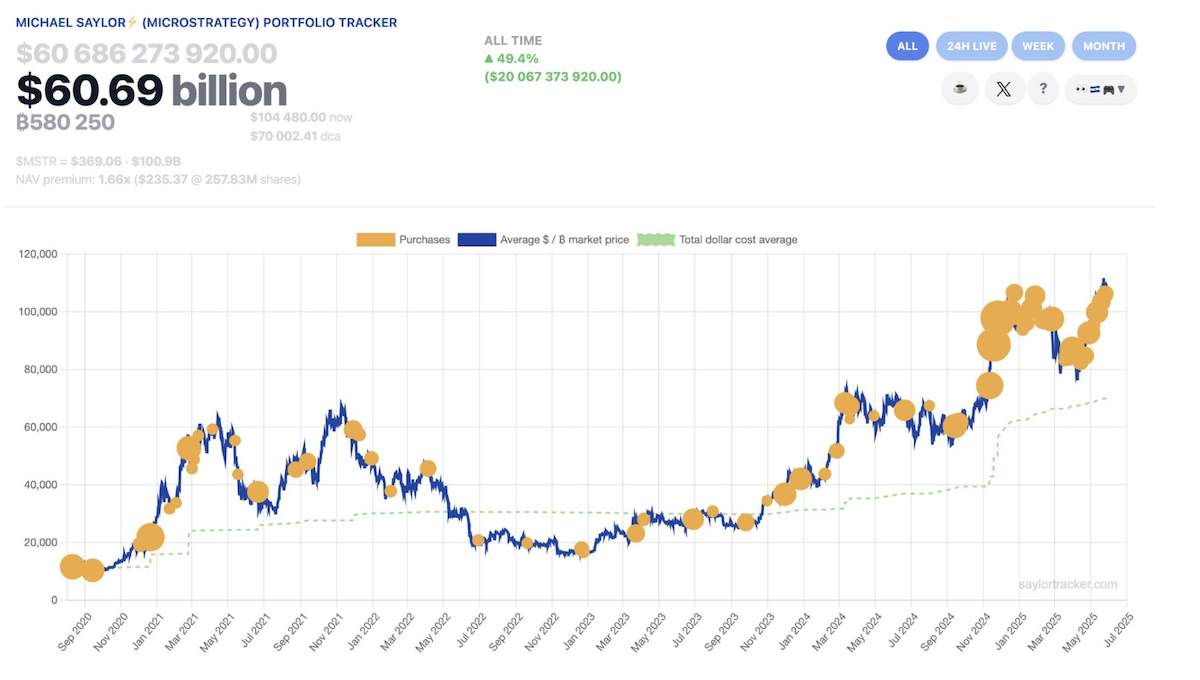Click the Nov 2024 x-axis label
The width and height of the screenshot is (1200, 680).
[974, 633]
